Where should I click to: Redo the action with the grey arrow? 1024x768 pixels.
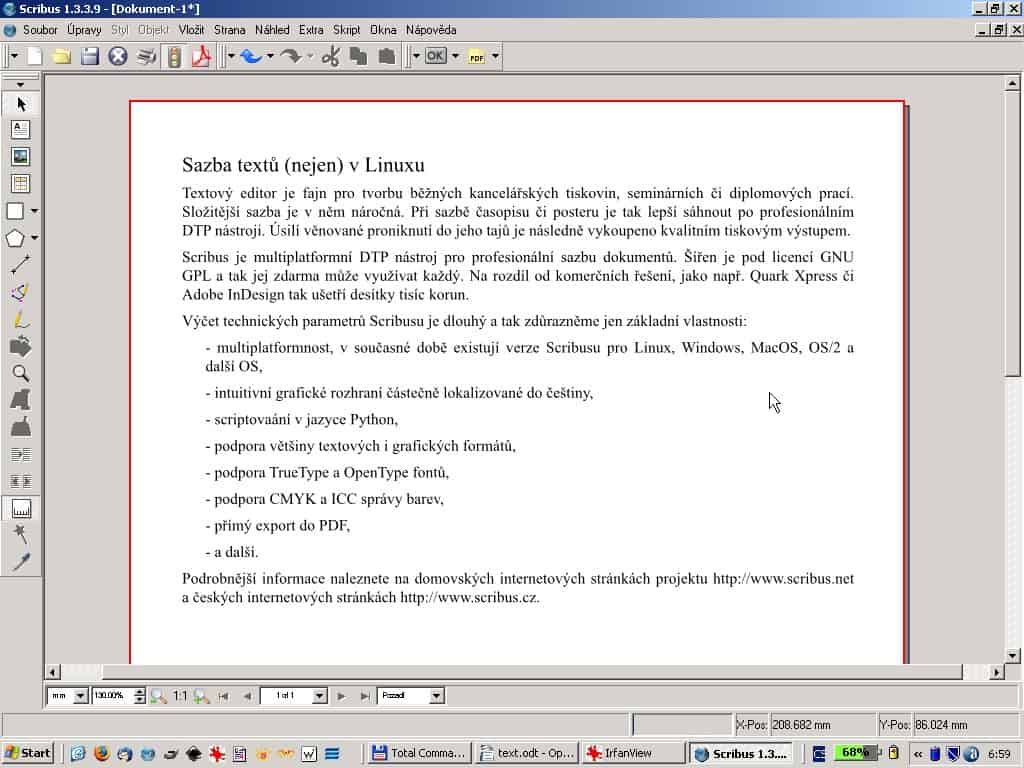click(290, 57)
